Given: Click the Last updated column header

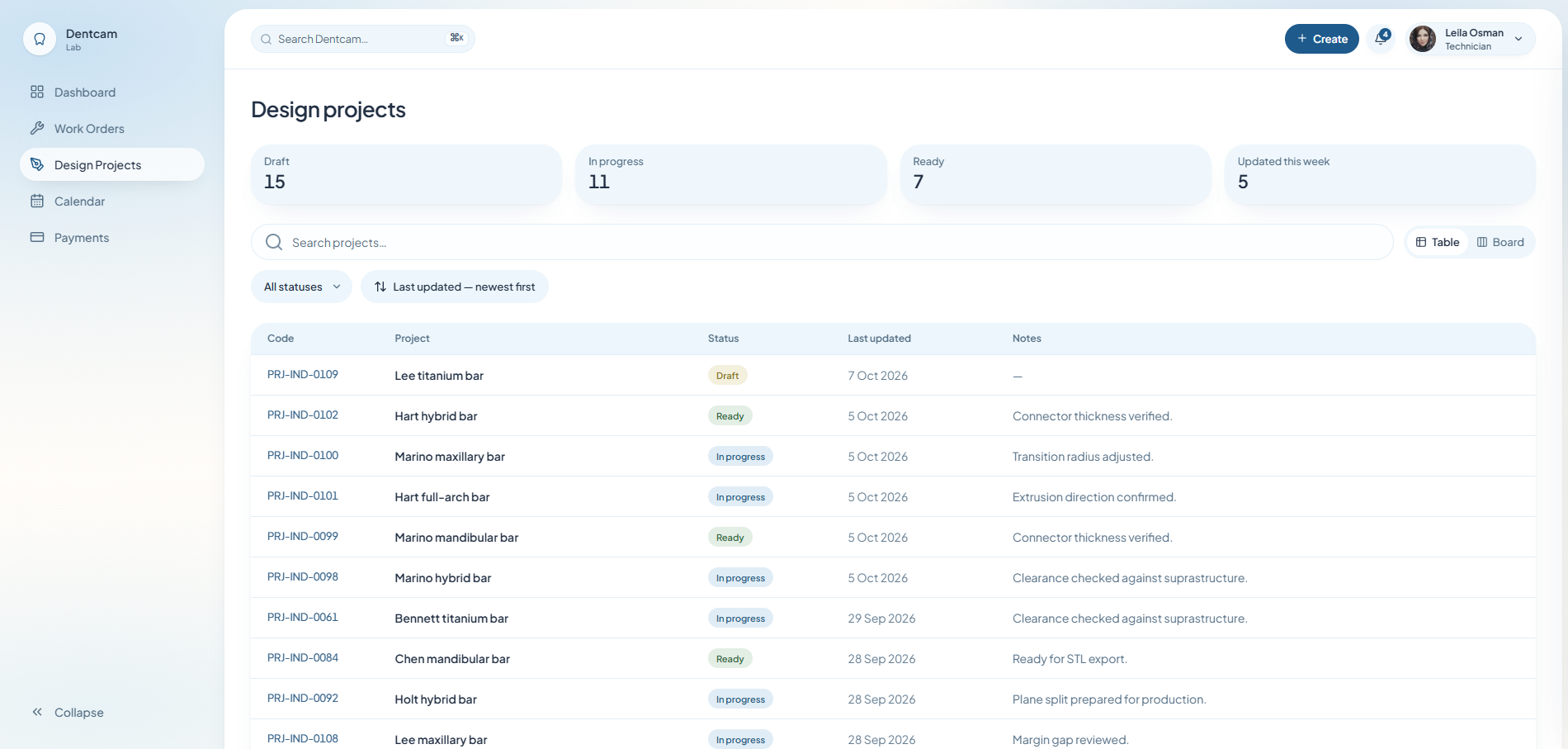Looking at the screenshot, I should tap(879, 339).
